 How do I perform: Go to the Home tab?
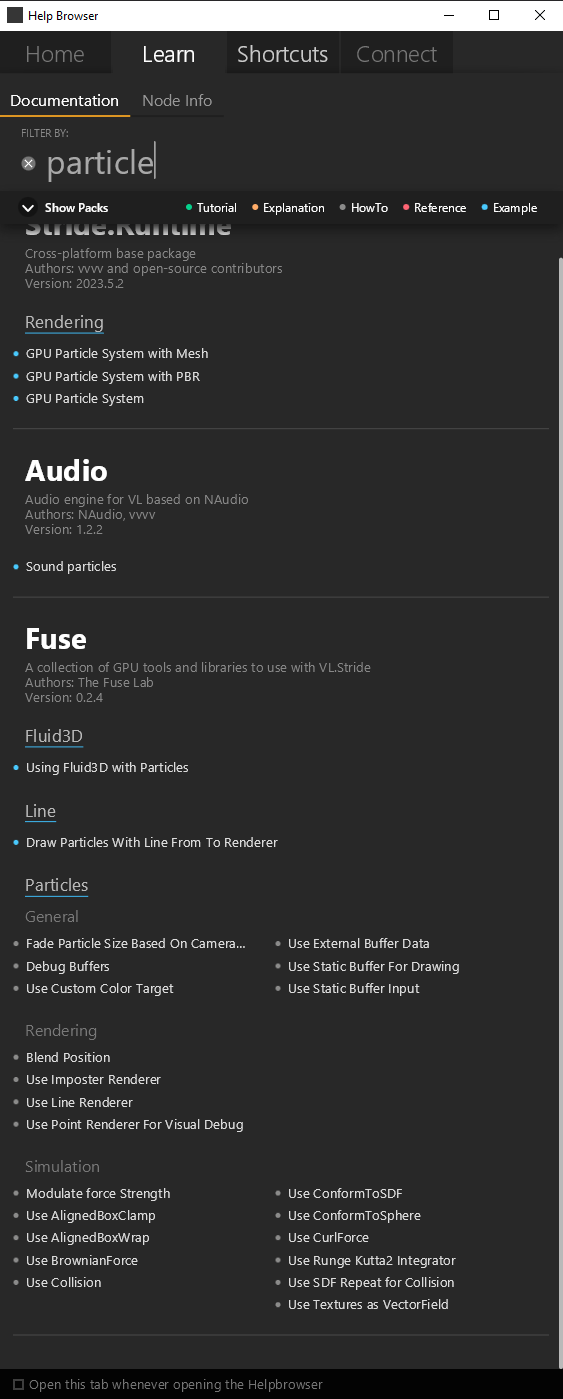55,54
